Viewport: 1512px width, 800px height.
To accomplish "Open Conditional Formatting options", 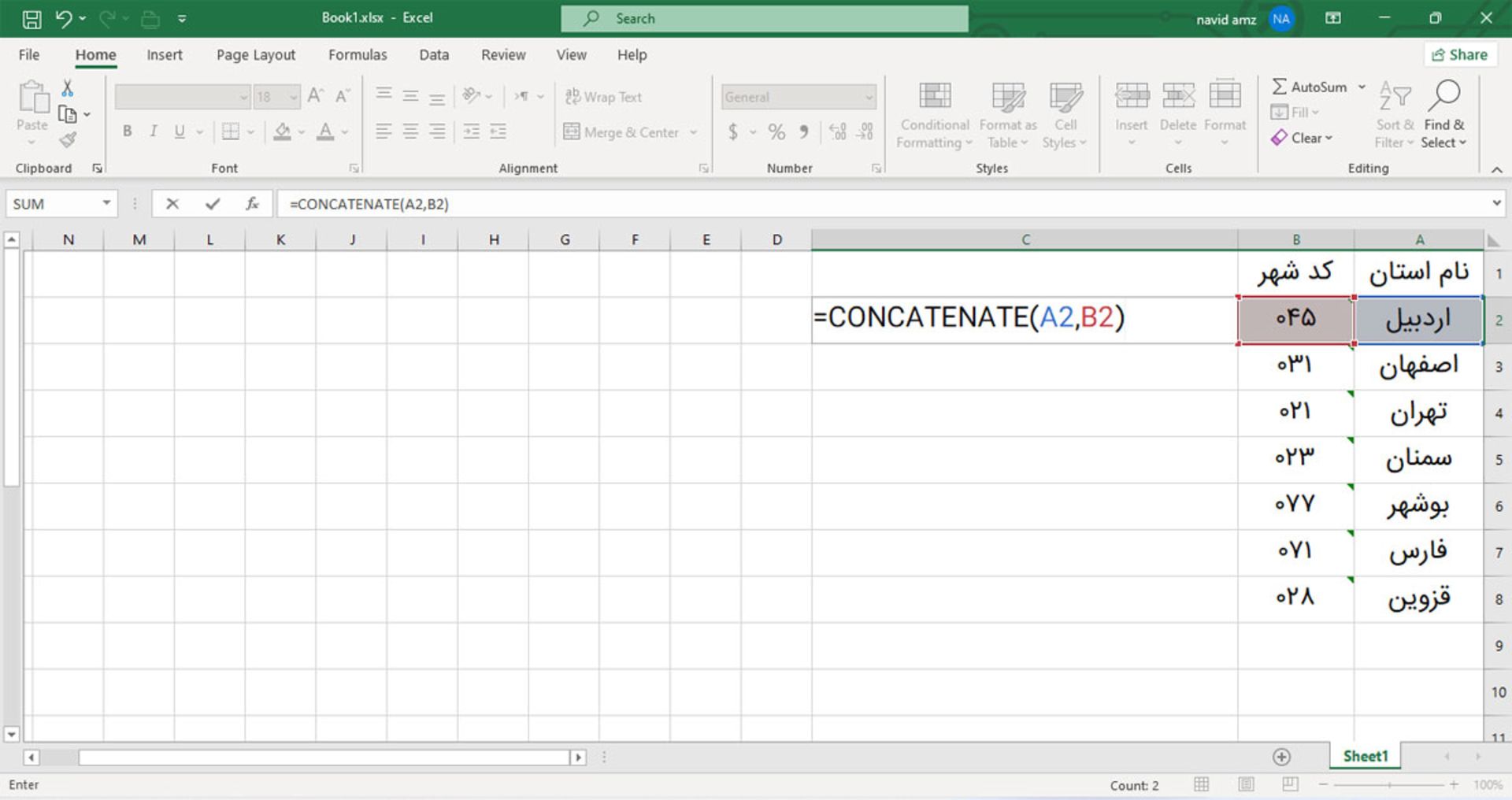I will pos(934,114).
